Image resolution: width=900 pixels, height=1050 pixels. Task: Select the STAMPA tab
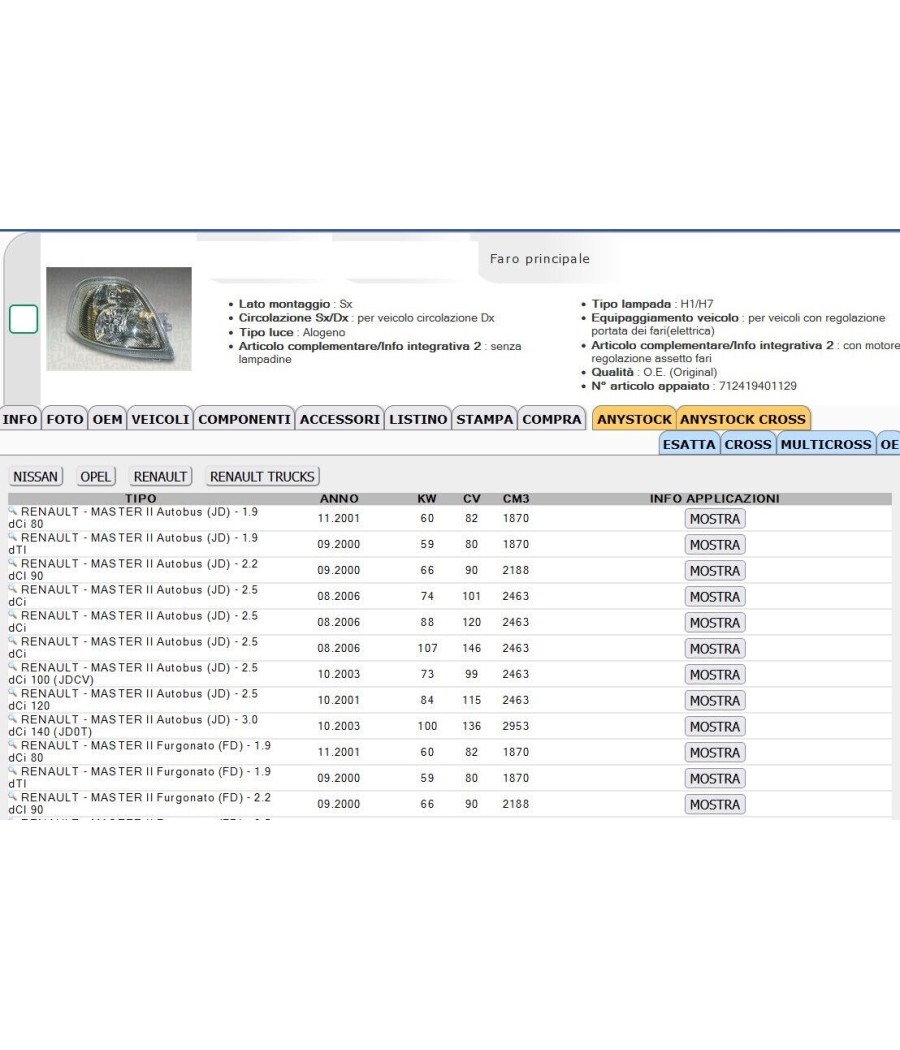pyautogui.click(x=485, y=419)
